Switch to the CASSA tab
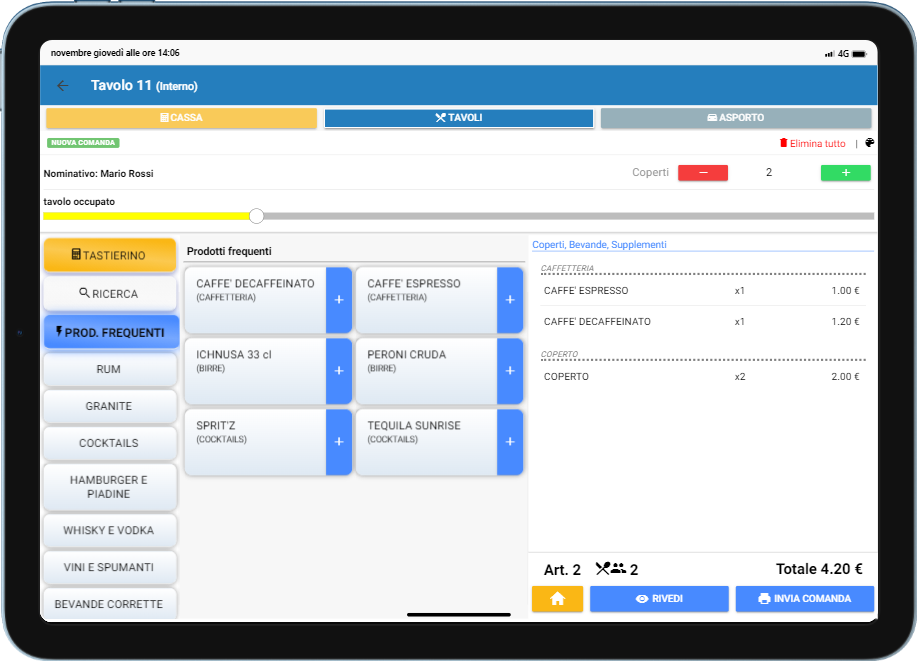This screenshot has height=661, width=917. coord(181,118)
